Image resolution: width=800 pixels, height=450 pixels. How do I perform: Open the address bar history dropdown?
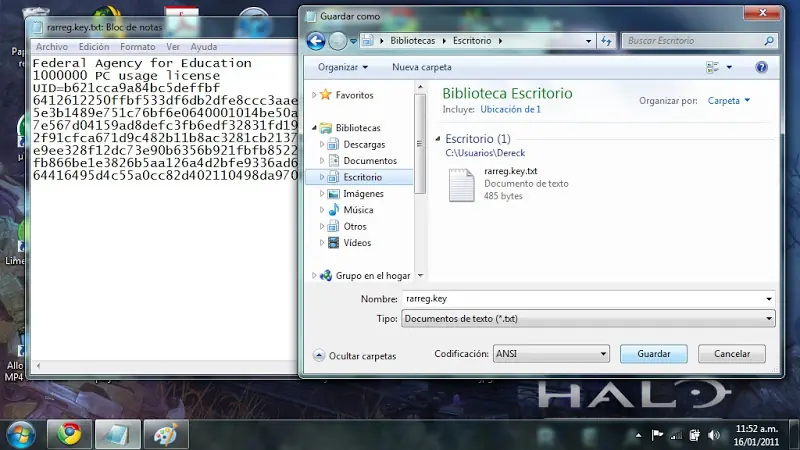(588, 41)
